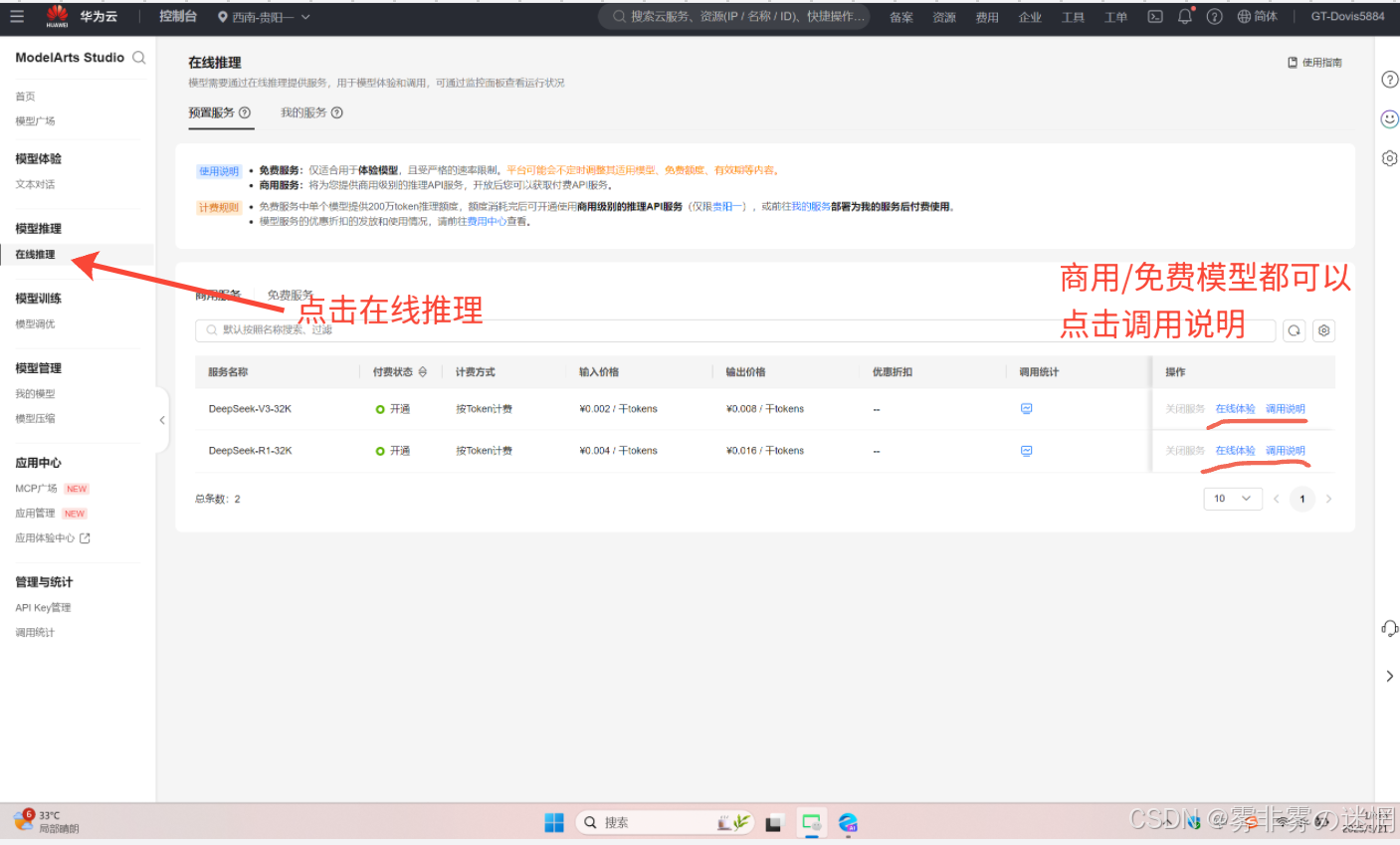This screenshot has height=845, width=1400.
Task: Open the 控制台 console link
Action: 178,16
